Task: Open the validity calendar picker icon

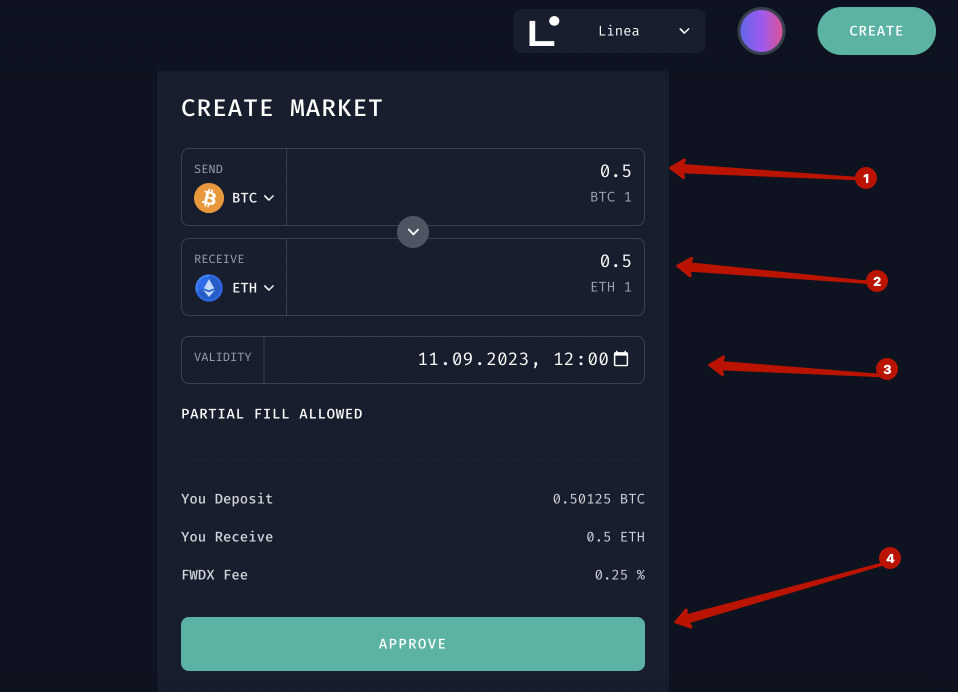Action: [621, 359]
